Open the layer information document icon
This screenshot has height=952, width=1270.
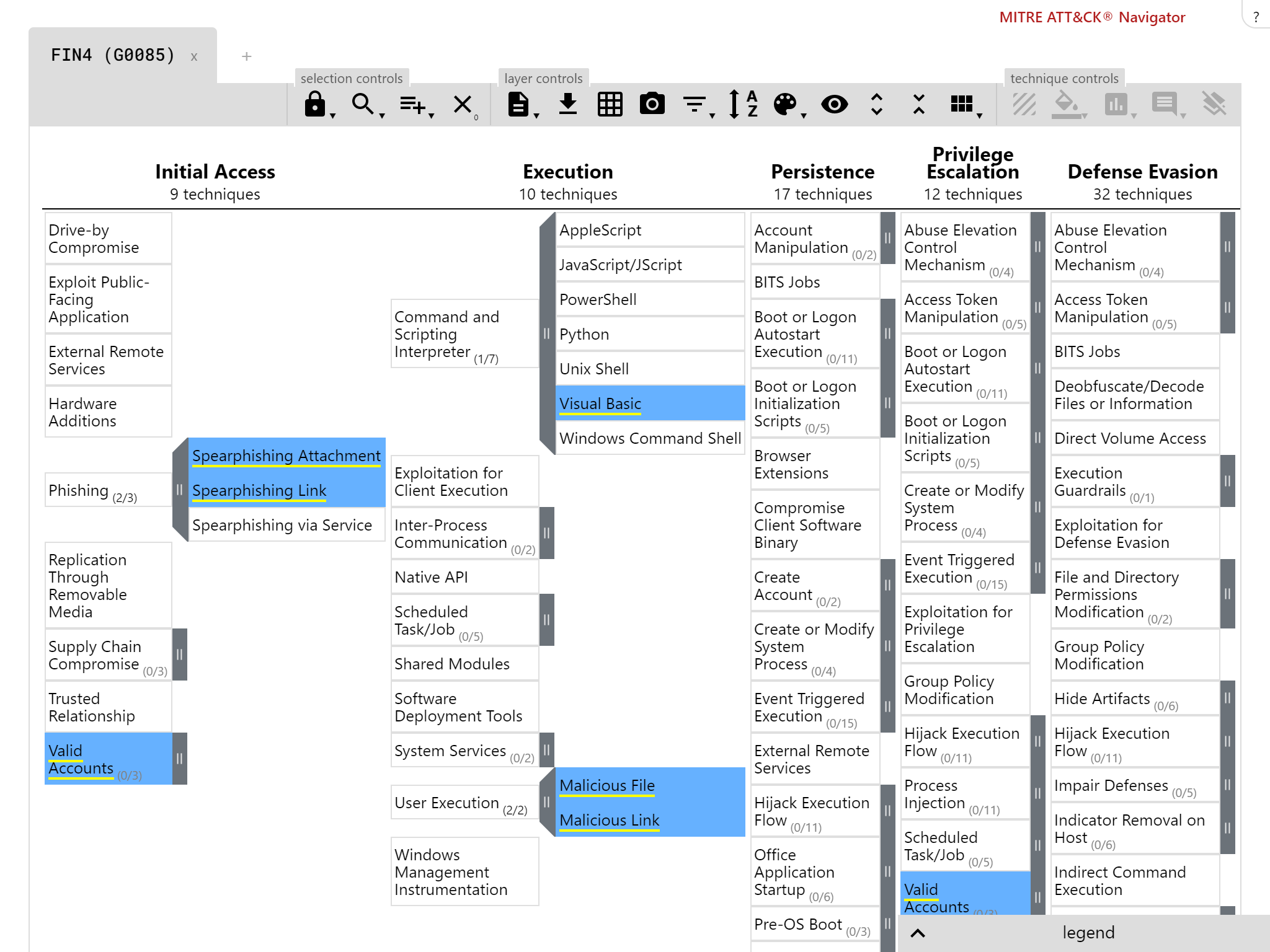click(x=518, y=104)
